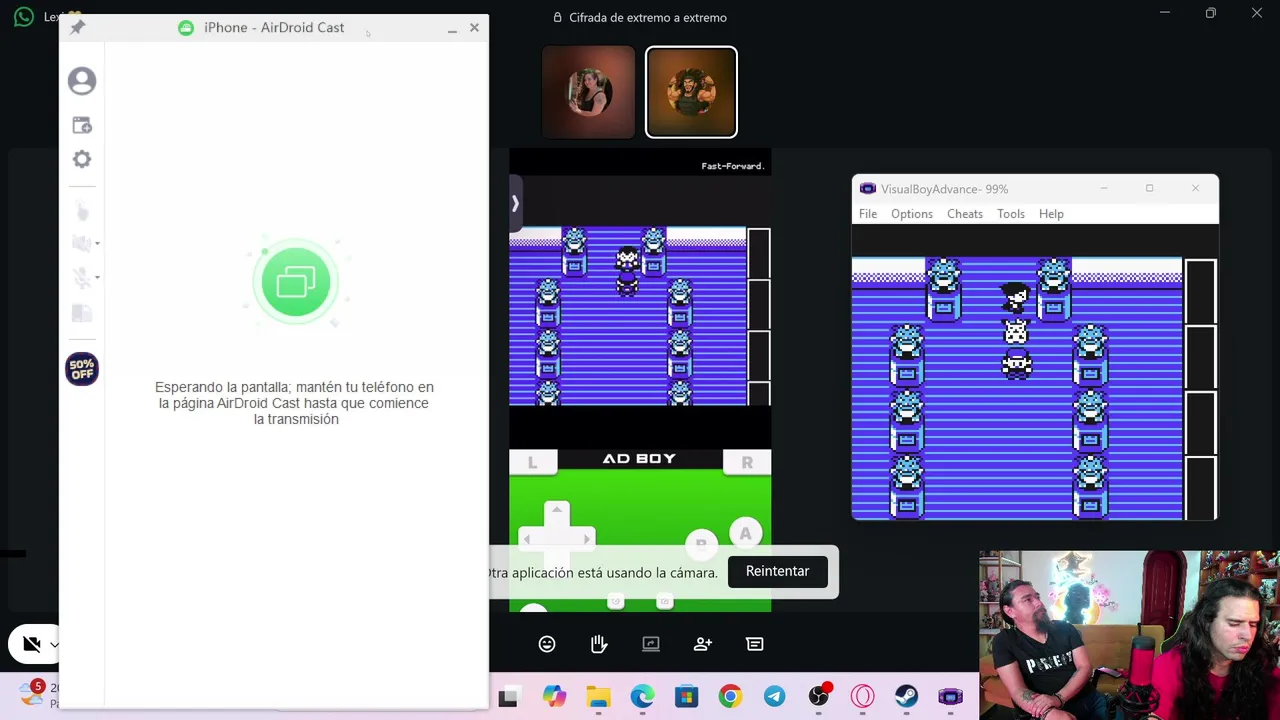Switch to OBS Studio on the taskbar
This screenshot has height=720, width=1280.
(x=819, y=697)
